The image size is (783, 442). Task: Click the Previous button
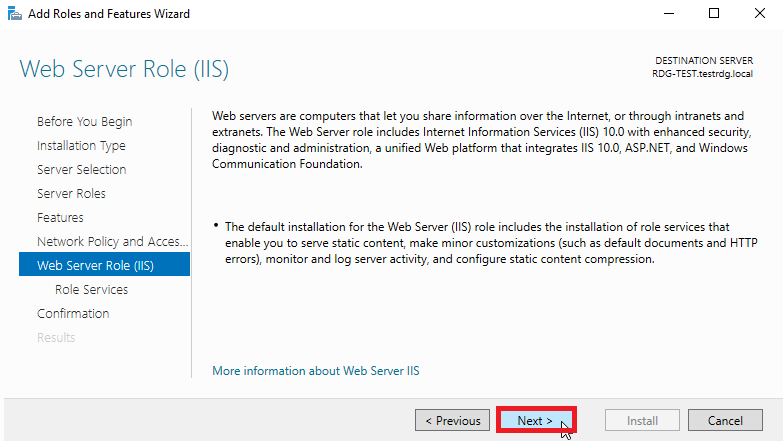click(x=452, y=421)
